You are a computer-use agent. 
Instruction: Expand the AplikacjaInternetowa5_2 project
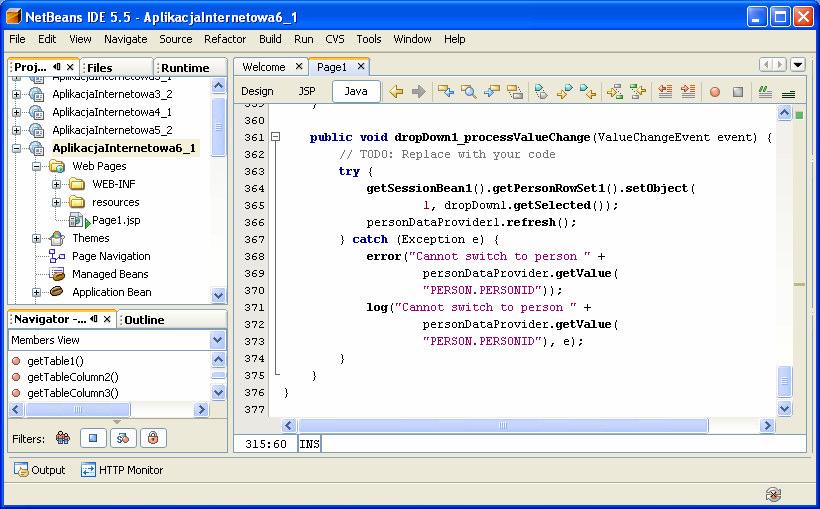point(17,130)
